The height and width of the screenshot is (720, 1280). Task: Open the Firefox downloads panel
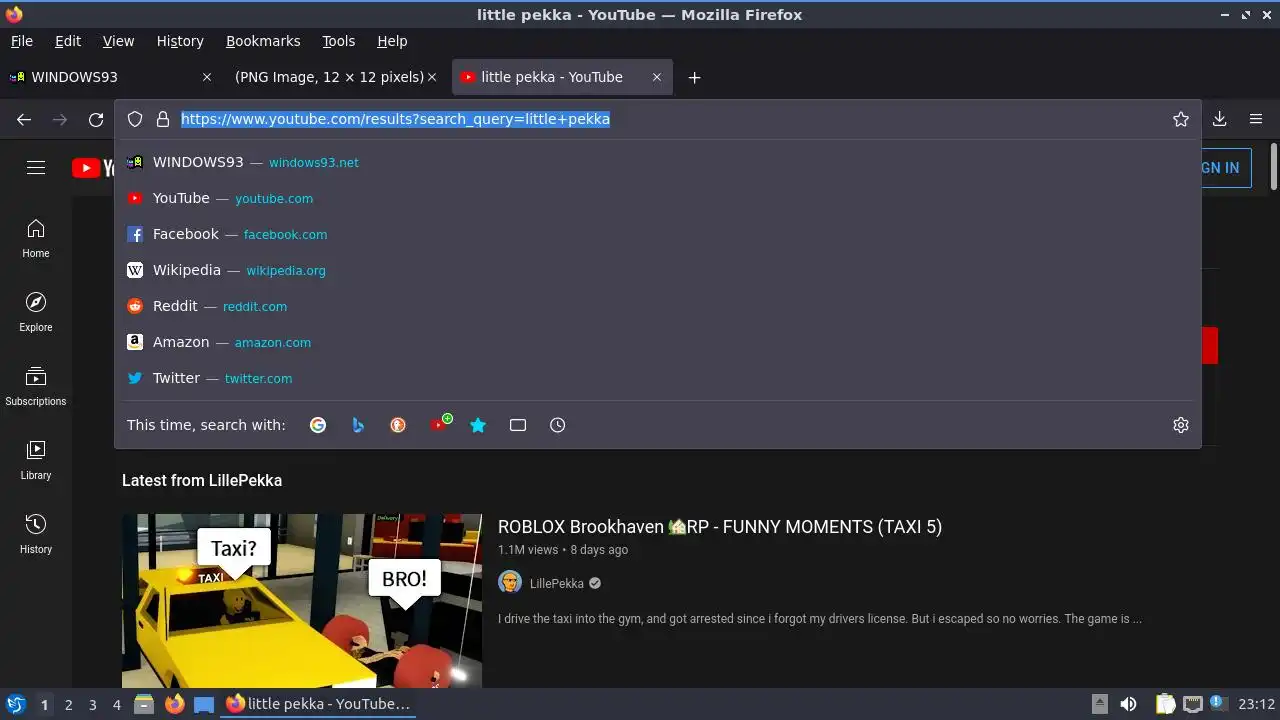pos(1220,119)
